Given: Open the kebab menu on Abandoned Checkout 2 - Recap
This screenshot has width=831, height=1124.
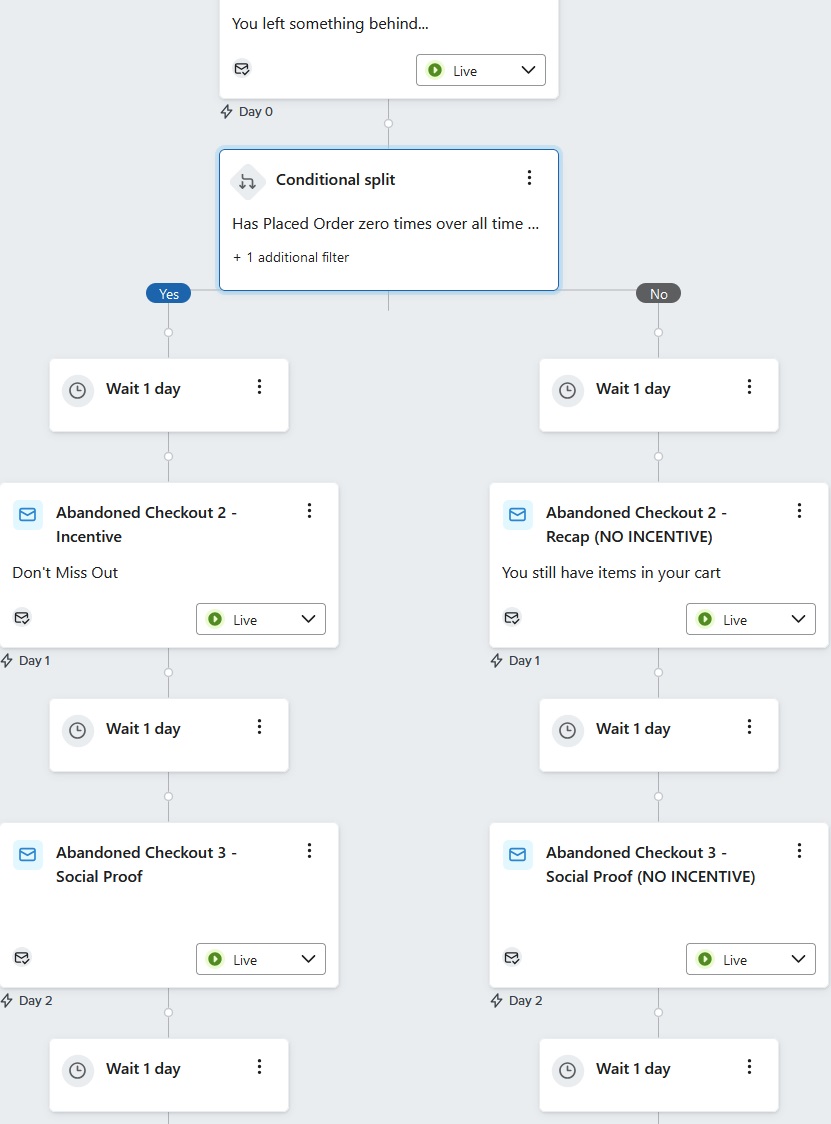Looking at the screenshot, I should (x=799, y=511).
